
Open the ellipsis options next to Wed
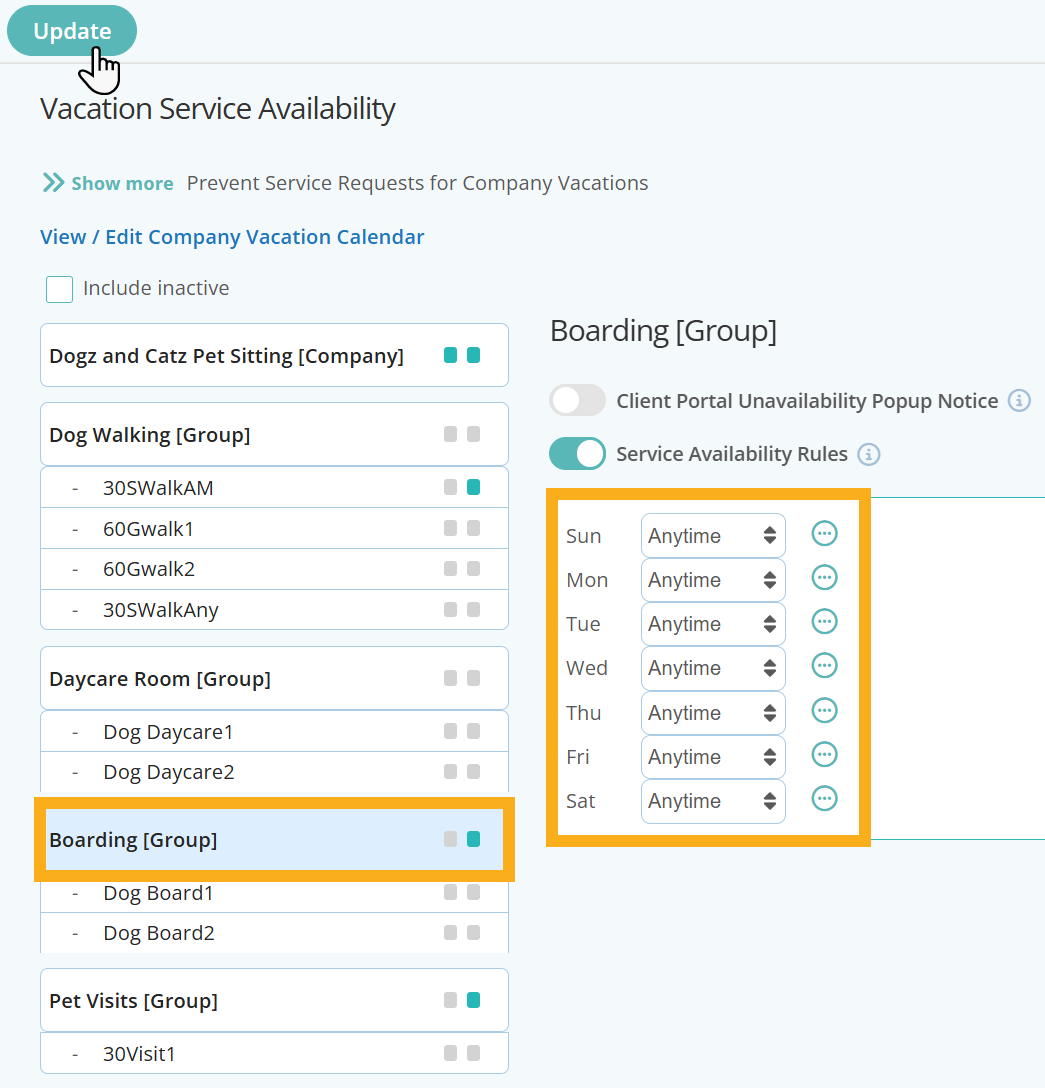[x=824, y=666]
